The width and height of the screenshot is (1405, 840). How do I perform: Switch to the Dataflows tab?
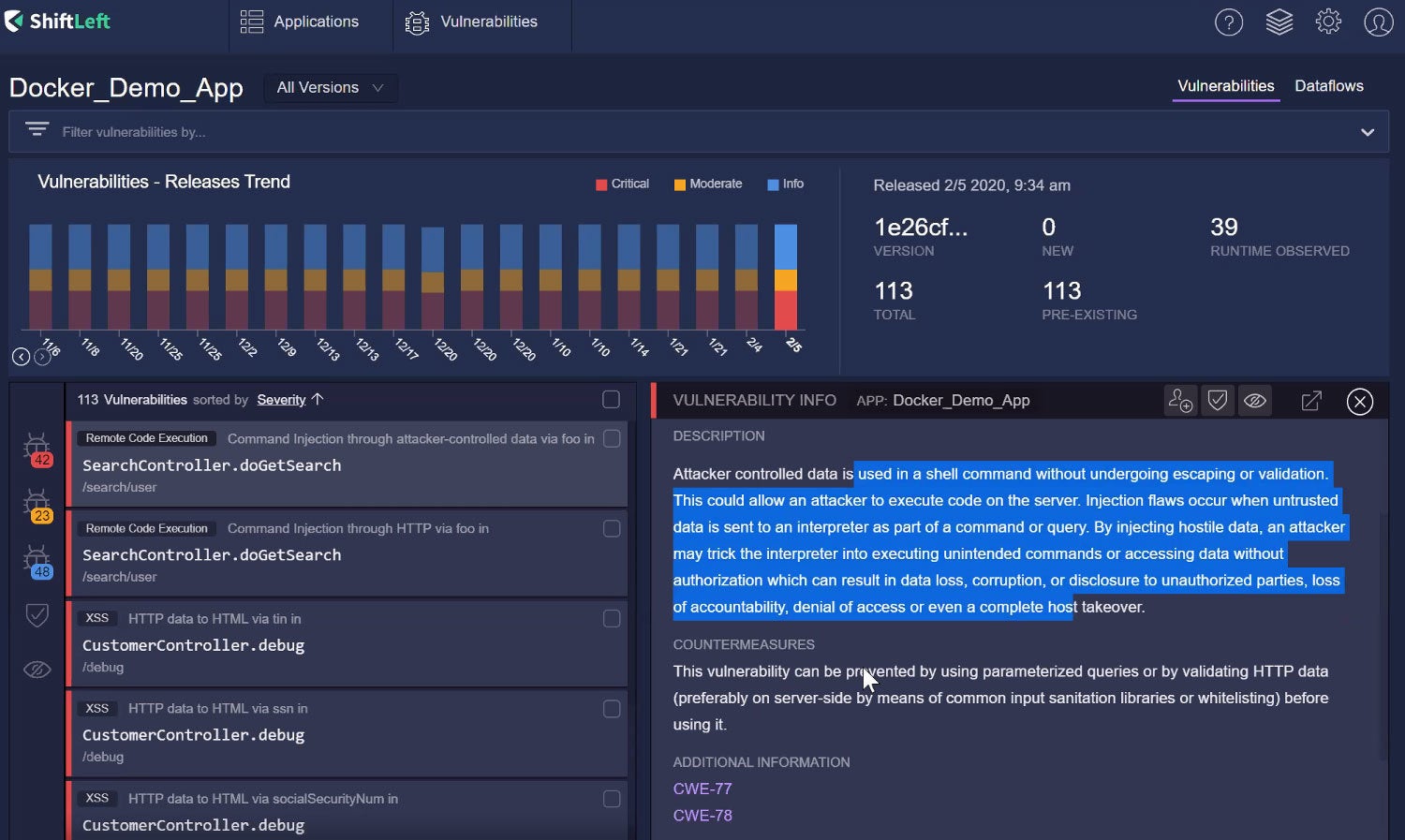point(1328,86)
